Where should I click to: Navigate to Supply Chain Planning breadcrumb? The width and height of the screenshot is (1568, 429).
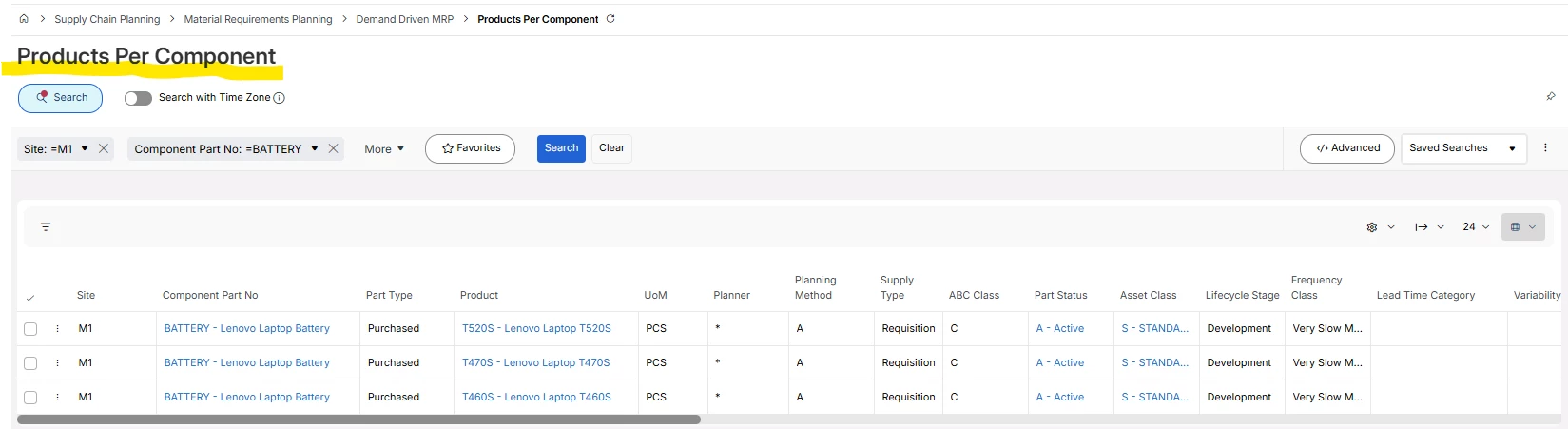[106, 19]
